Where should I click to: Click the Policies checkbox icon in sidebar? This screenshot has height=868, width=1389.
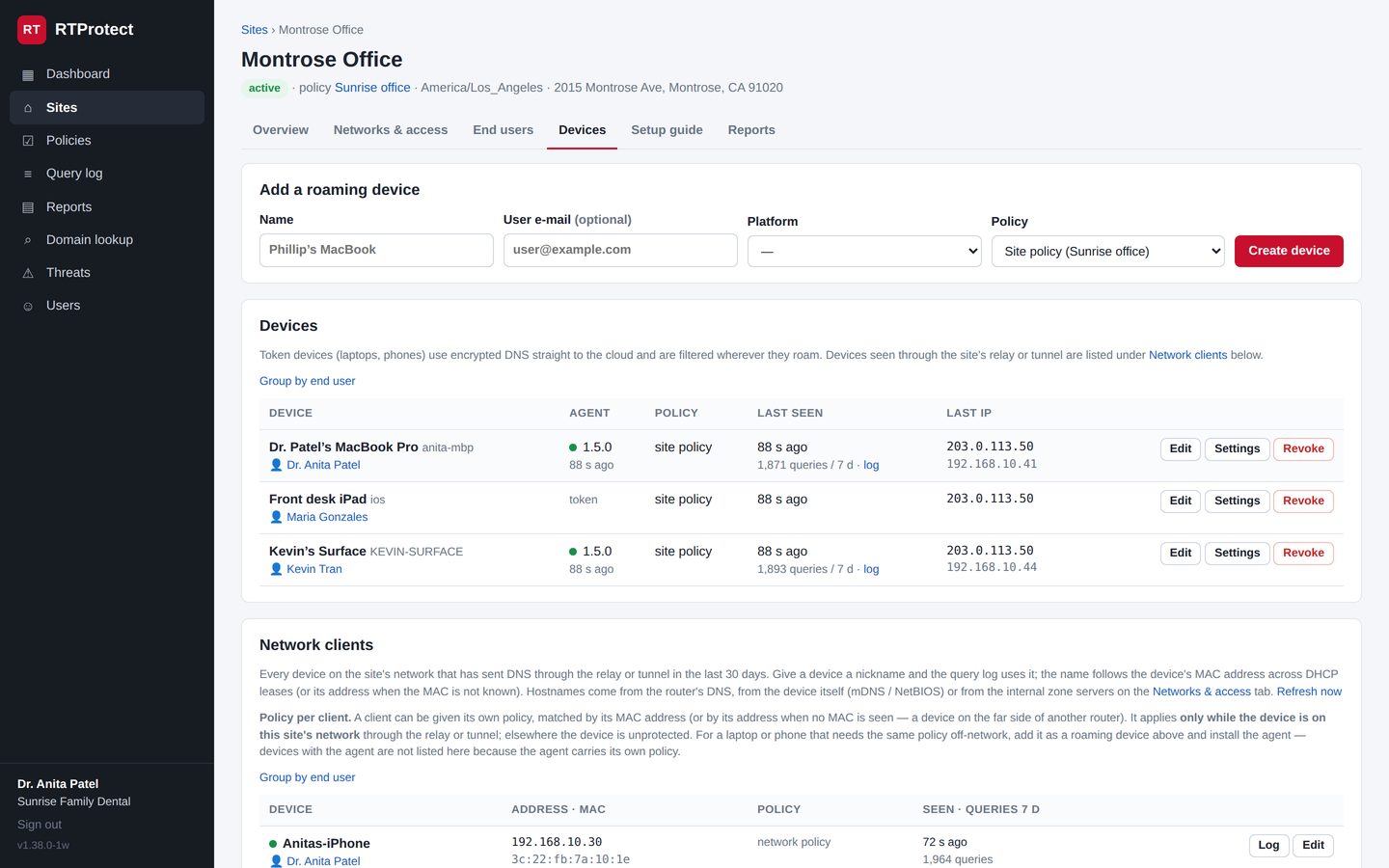[28, 141]
